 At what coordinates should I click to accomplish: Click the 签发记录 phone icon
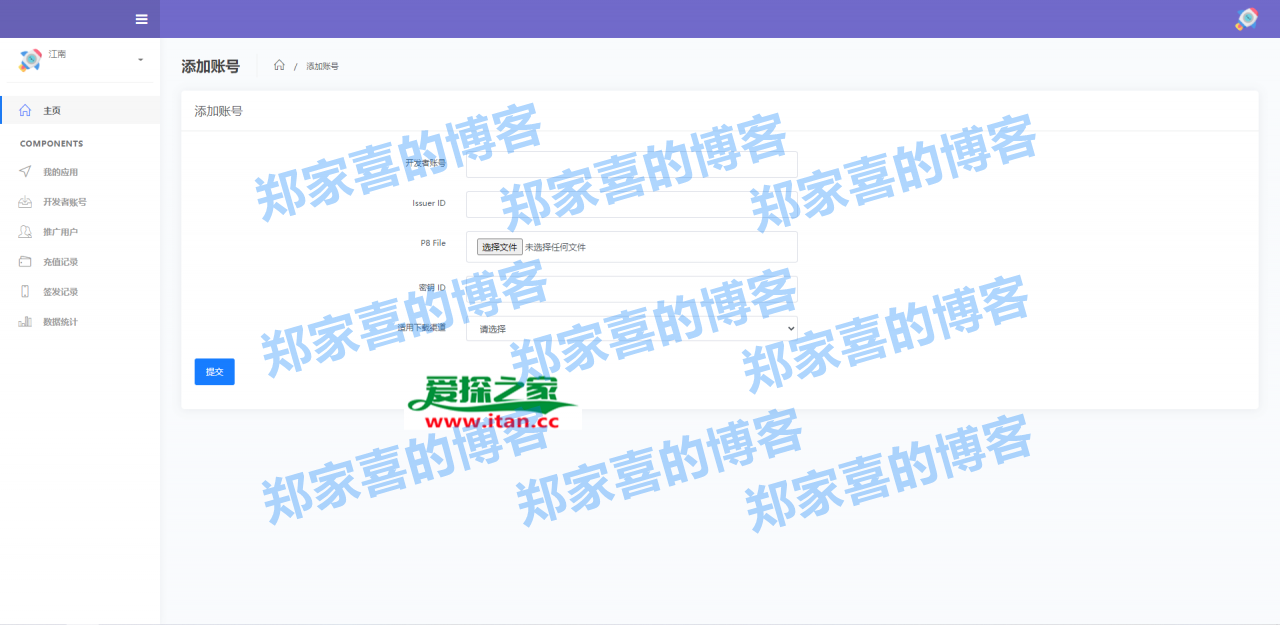coord(25,292)
